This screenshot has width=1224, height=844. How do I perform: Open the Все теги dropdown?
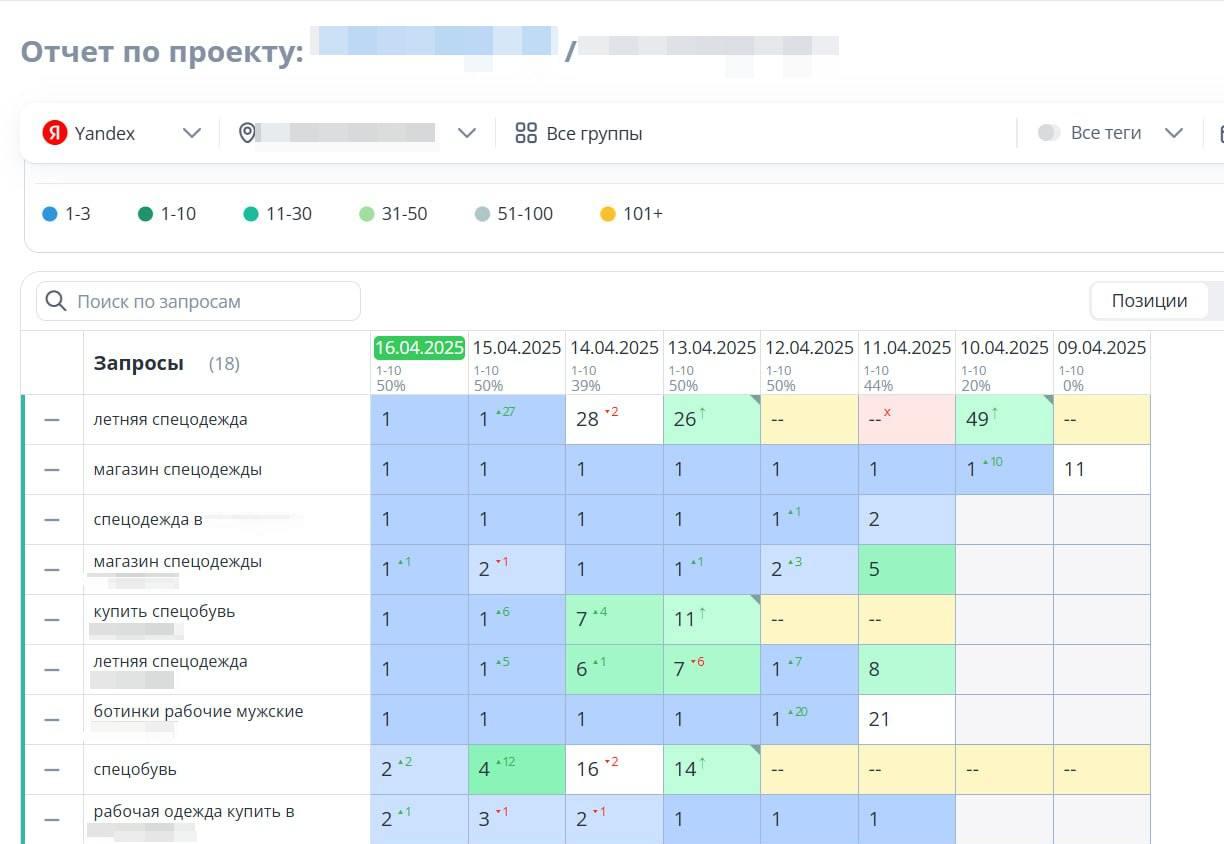pyautogui.click(x=1175, y=131)
